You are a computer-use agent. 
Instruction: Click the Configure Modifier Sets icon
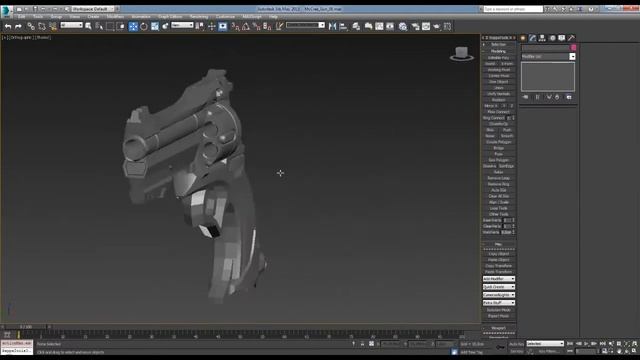click(x=569, y=97)
